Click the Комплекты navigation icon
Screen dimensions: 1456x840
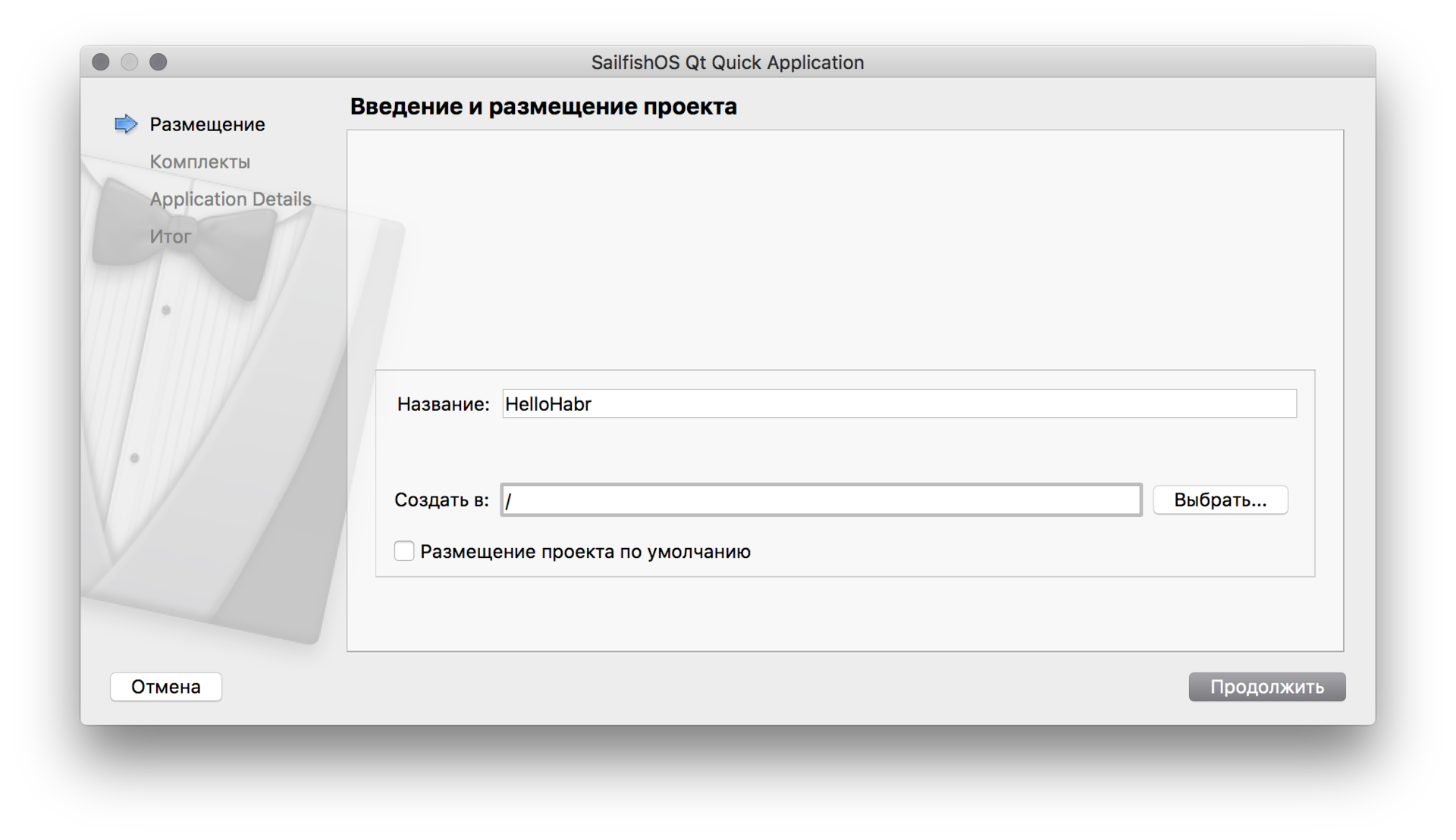[x=197, y=160]
